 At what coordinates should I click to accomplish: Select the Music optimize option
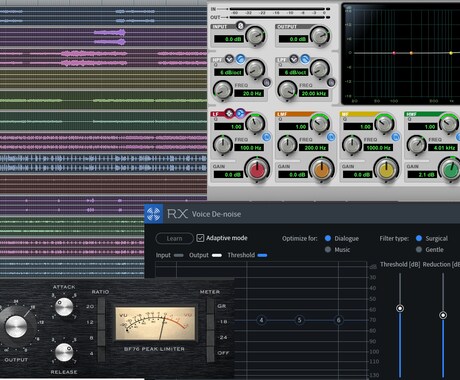tap(328, 249)
